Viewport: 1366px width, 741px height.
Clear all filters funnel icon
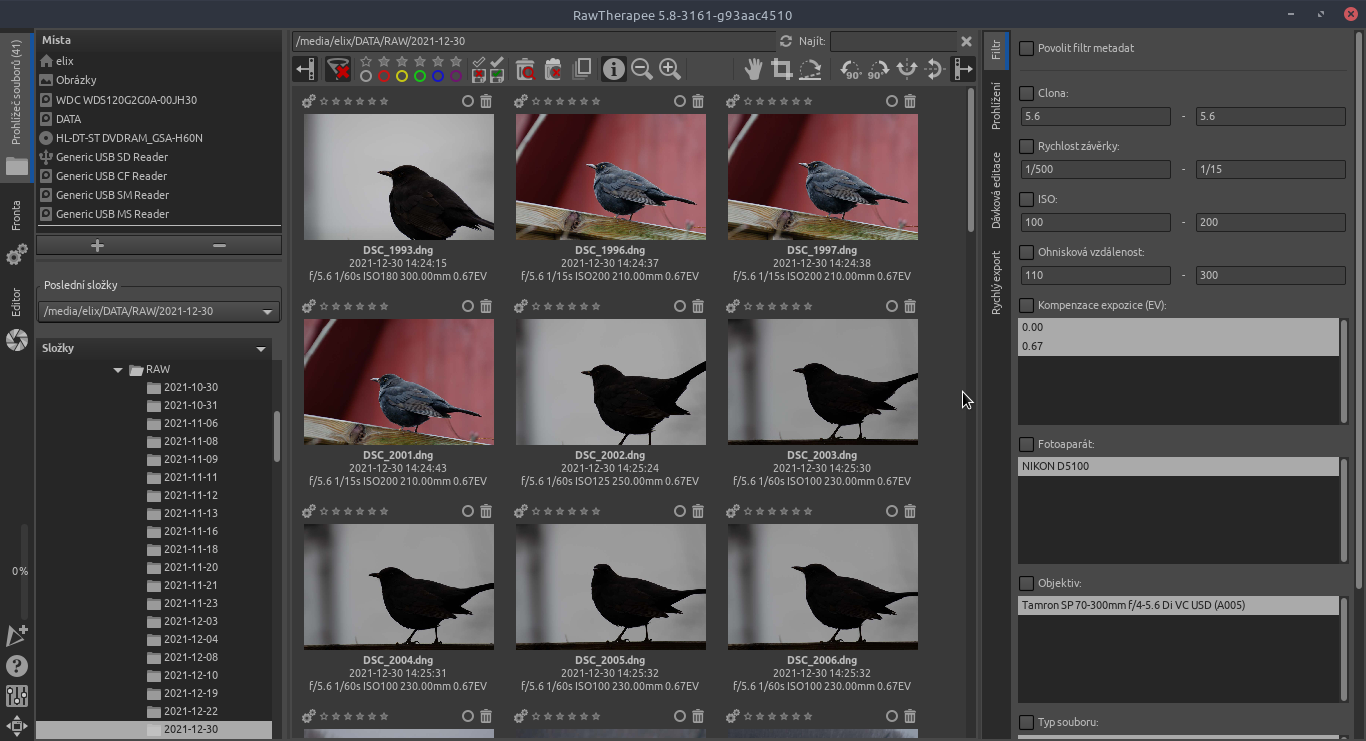(x=339, y=69)
